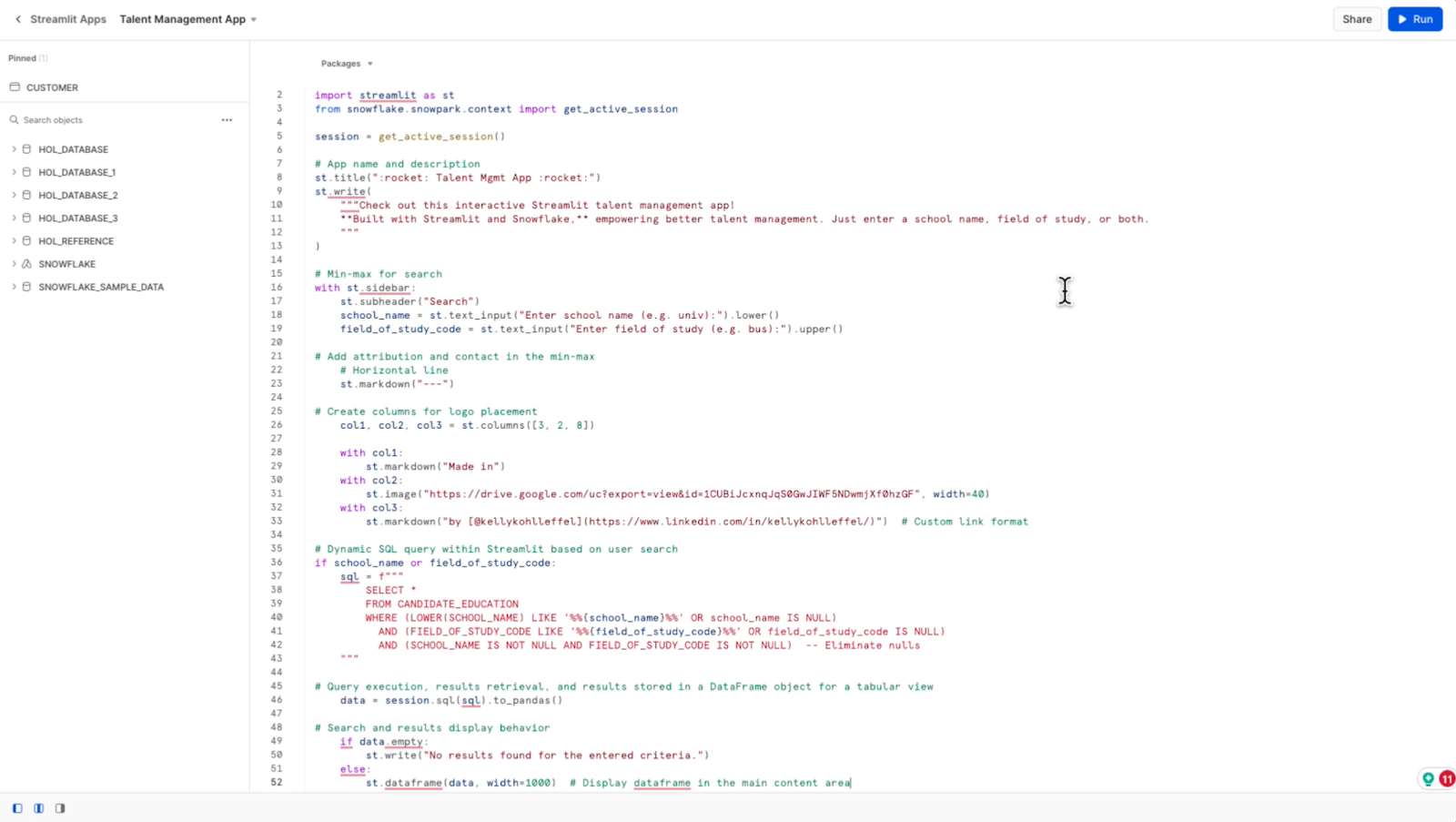Click the '# App name and description' comment

[x=398, y=164]
